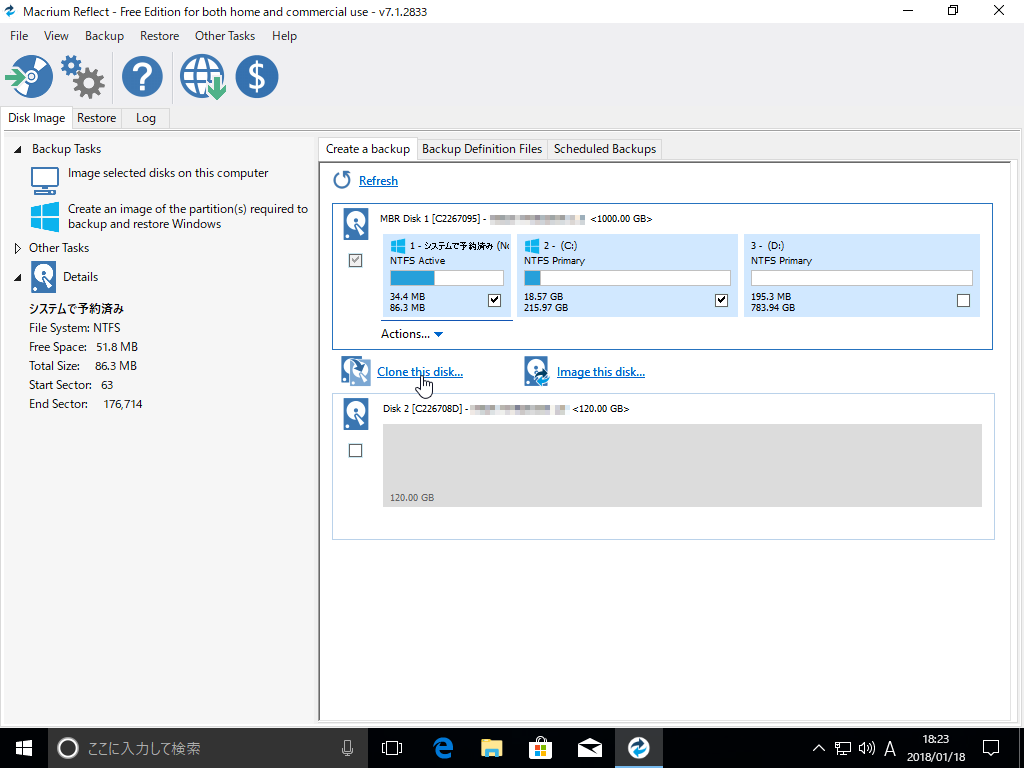Check the D: partition checkbox

click(x=963, y=300)
